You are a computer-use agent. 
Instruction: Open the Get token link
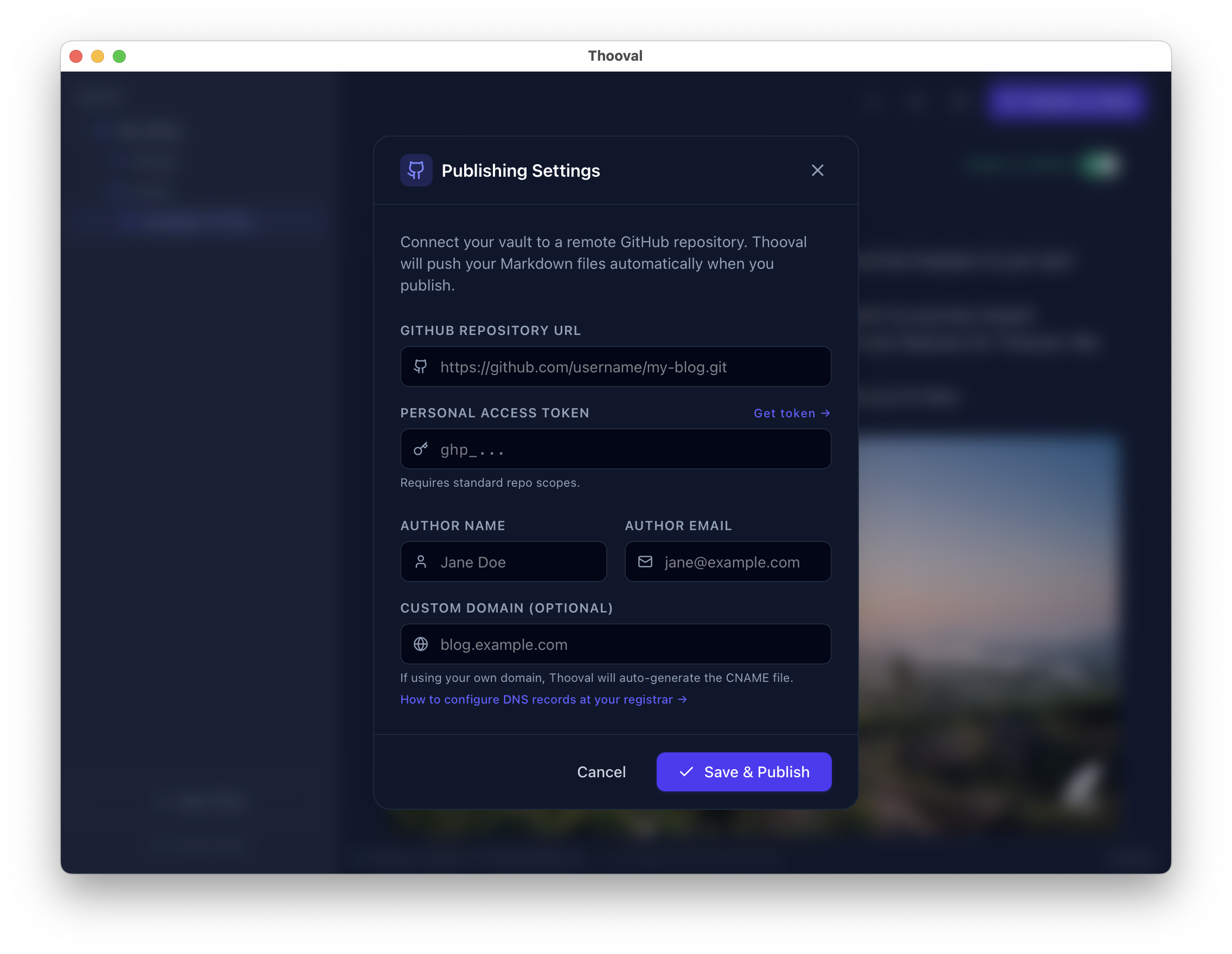coord(784,413)
